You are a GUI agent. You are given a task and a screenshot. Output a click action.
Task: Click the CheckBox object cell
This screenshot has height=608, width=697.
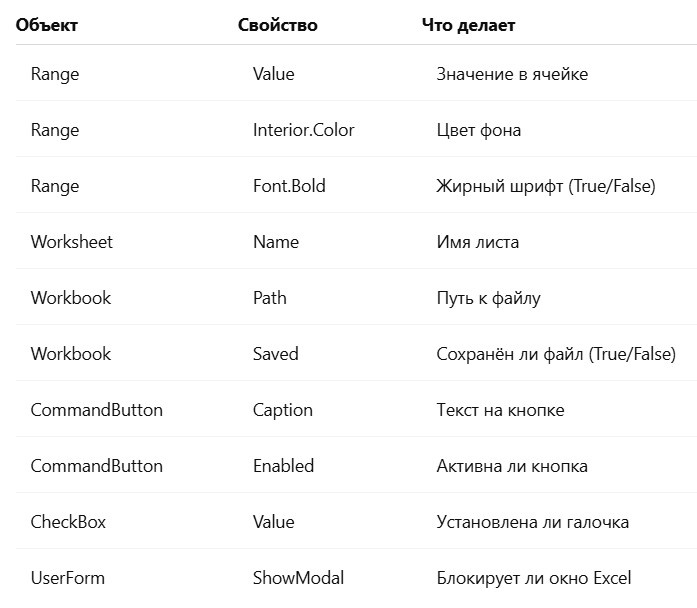pos(68,522)
